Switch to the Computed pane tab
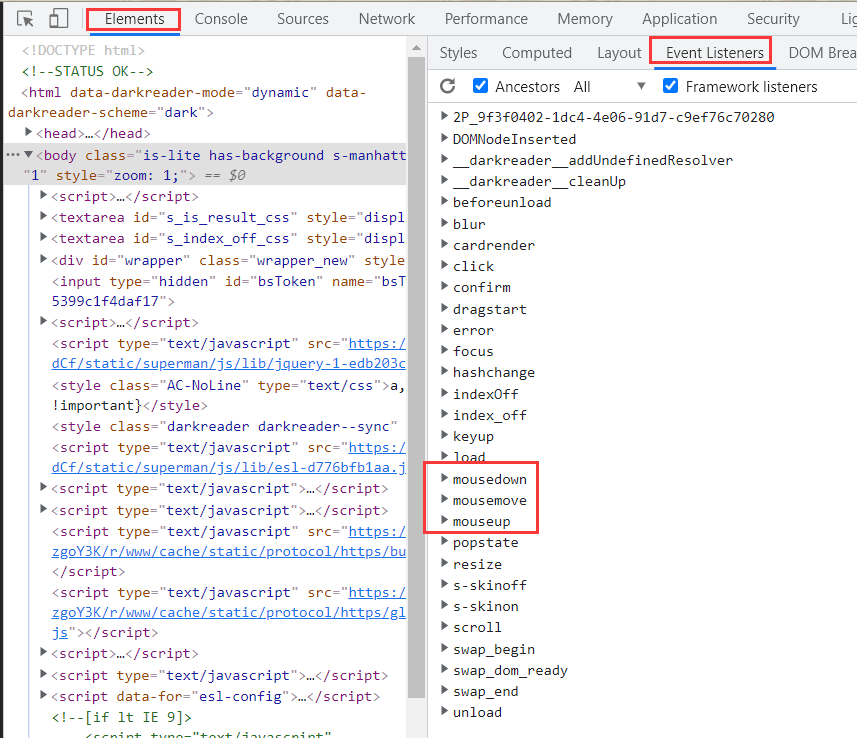 (536, 53)
